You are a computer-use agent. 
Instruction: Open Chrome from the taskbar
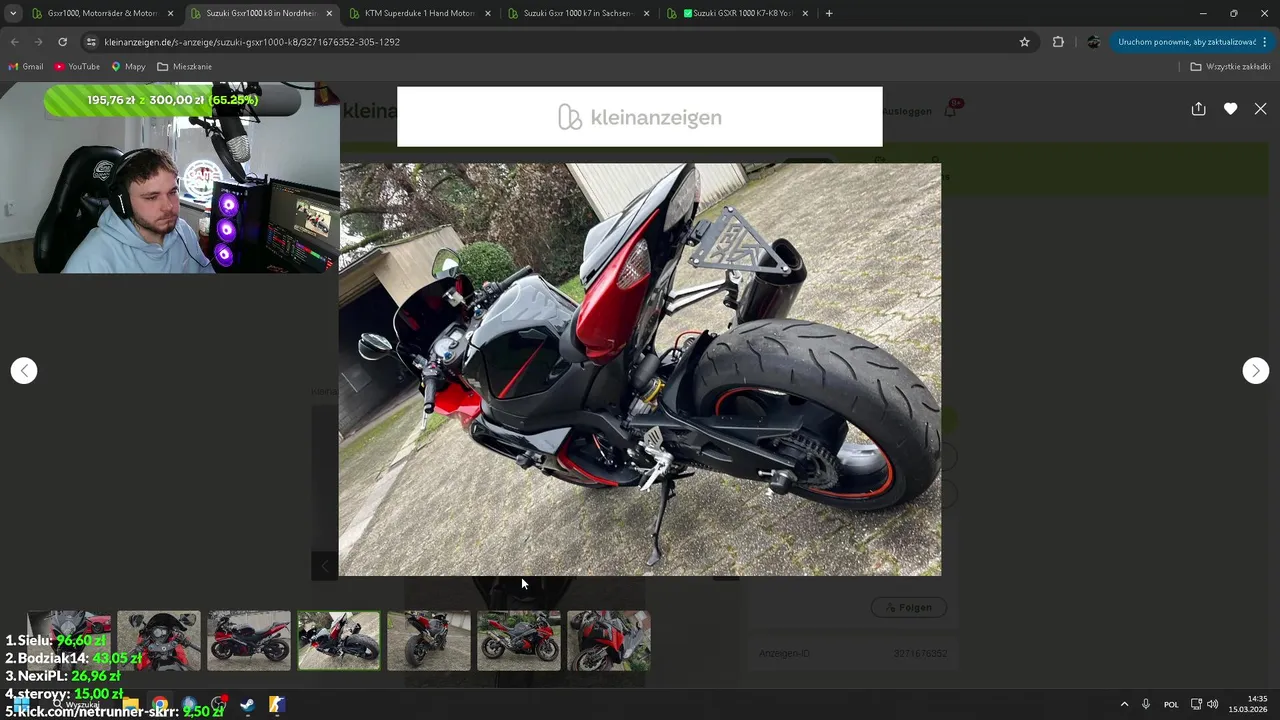coord(160,705)
